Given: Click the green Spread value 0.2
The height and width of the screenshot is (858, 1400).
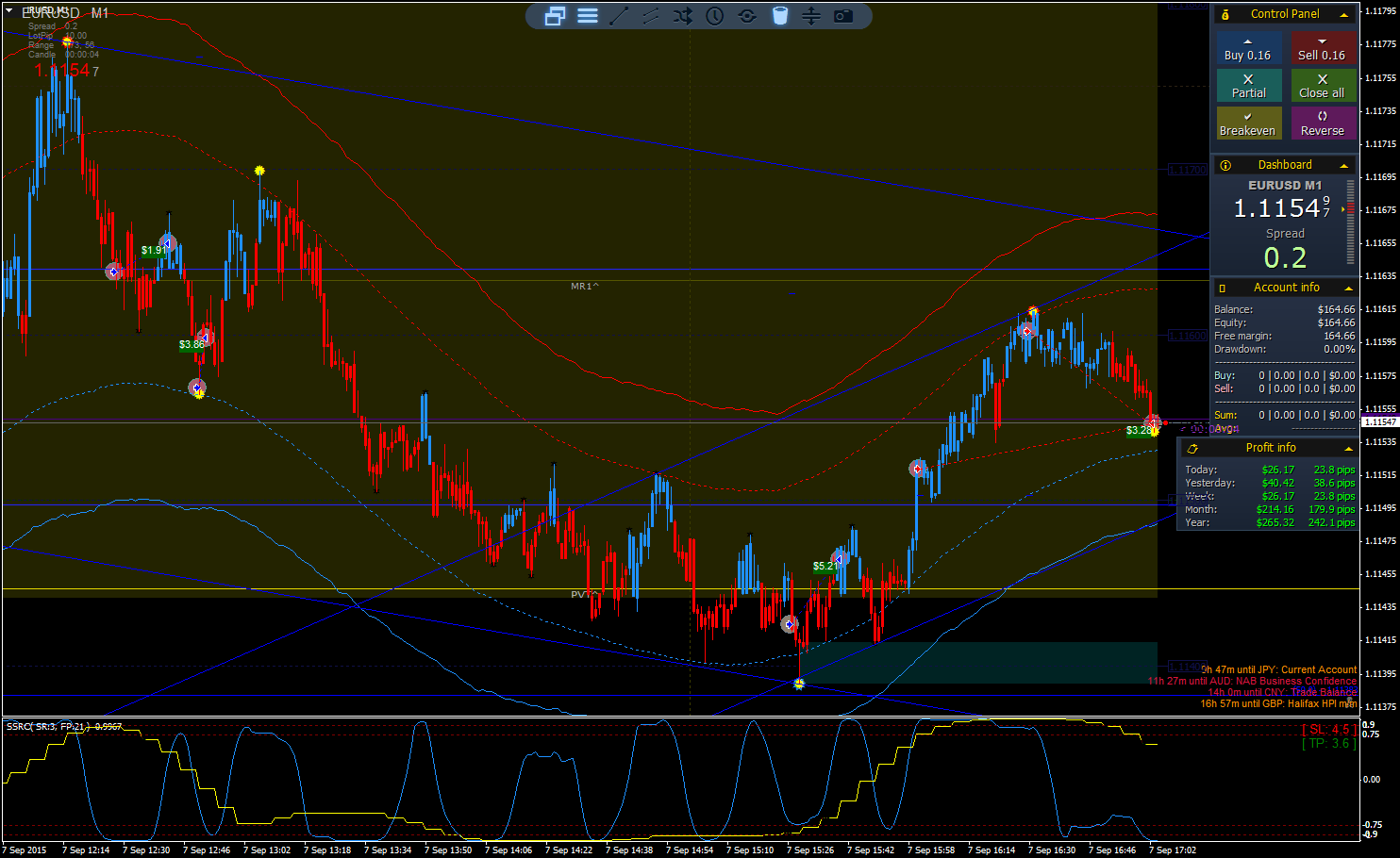Looking at the screenshot, I should [x=1285, y=257].
